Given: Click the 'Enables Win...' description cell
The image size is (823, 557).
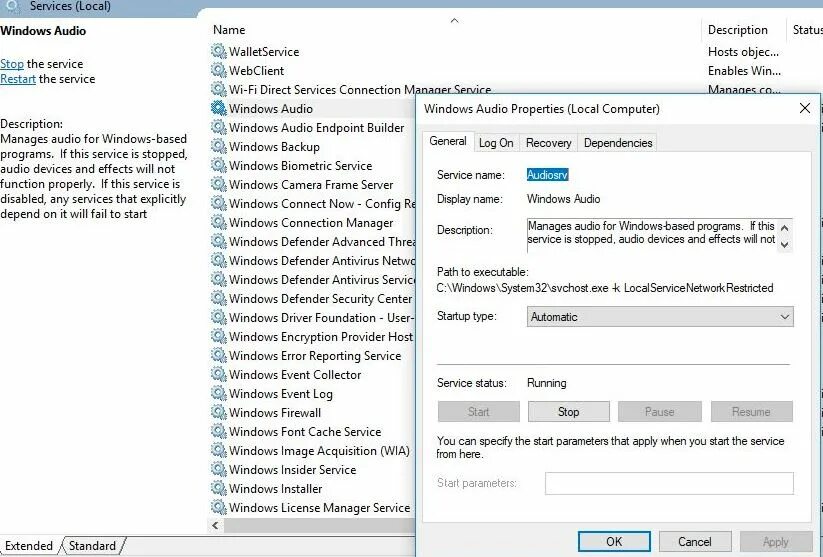Looking at the screenshot, I should click(744, 70).
